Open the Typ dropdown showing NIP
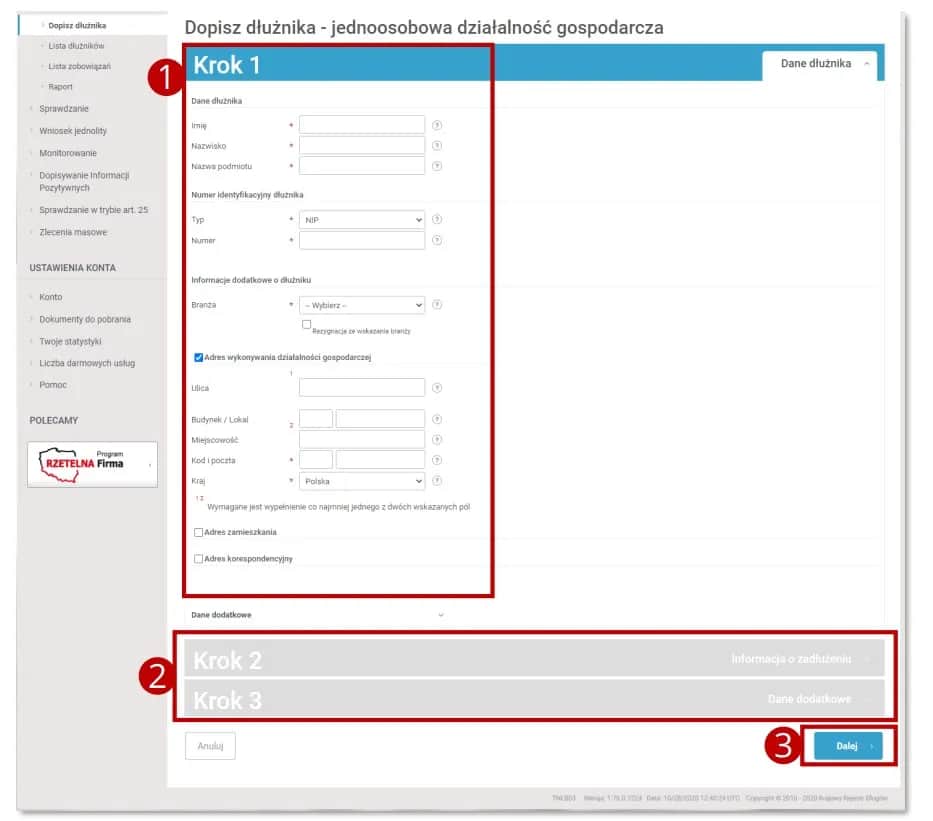 pyautogui.click(x=361, y=219)
